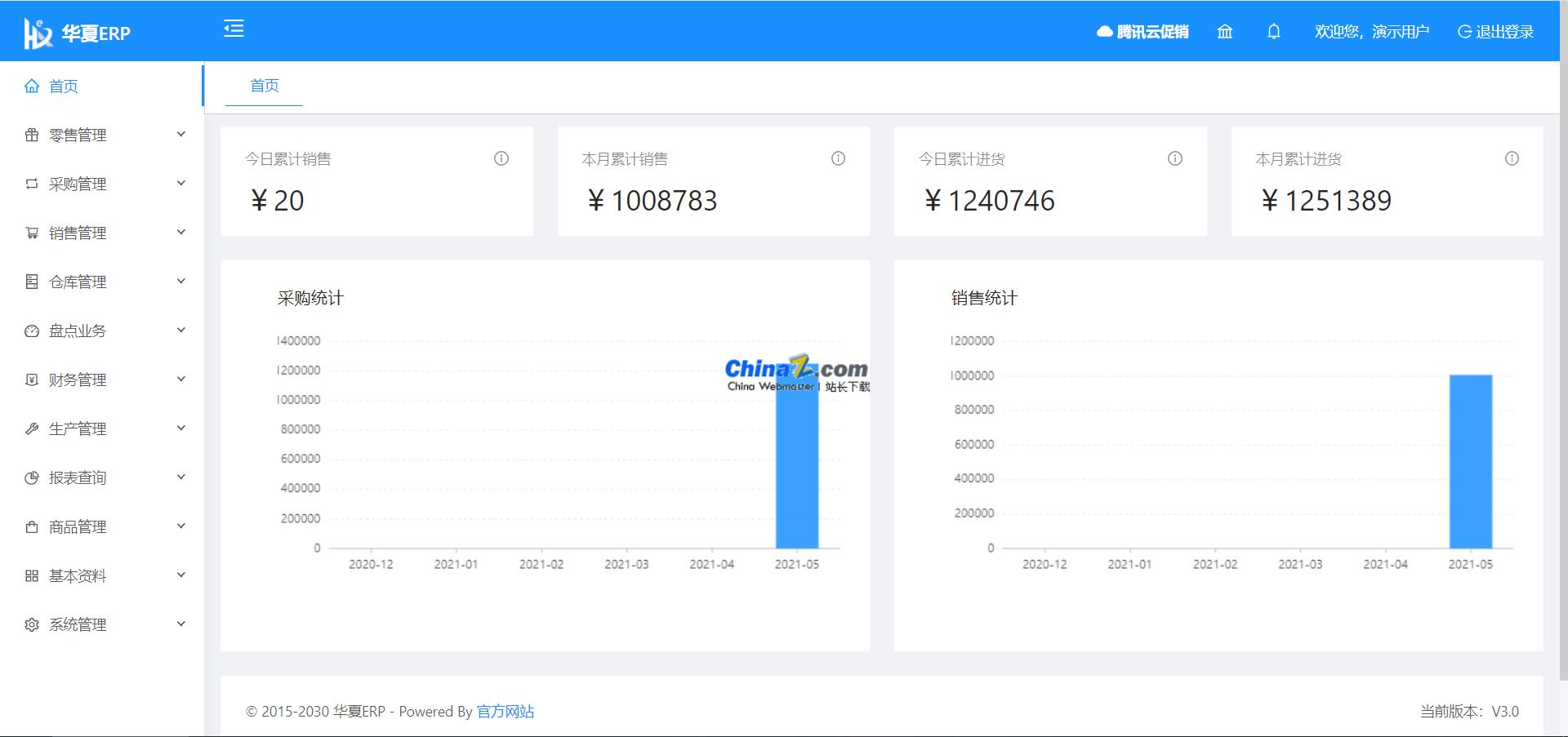Image resolution: width=1568 pixels, height=737 pixels.
Task: Open the 官方网站 footer link
Action: [506, 712]
